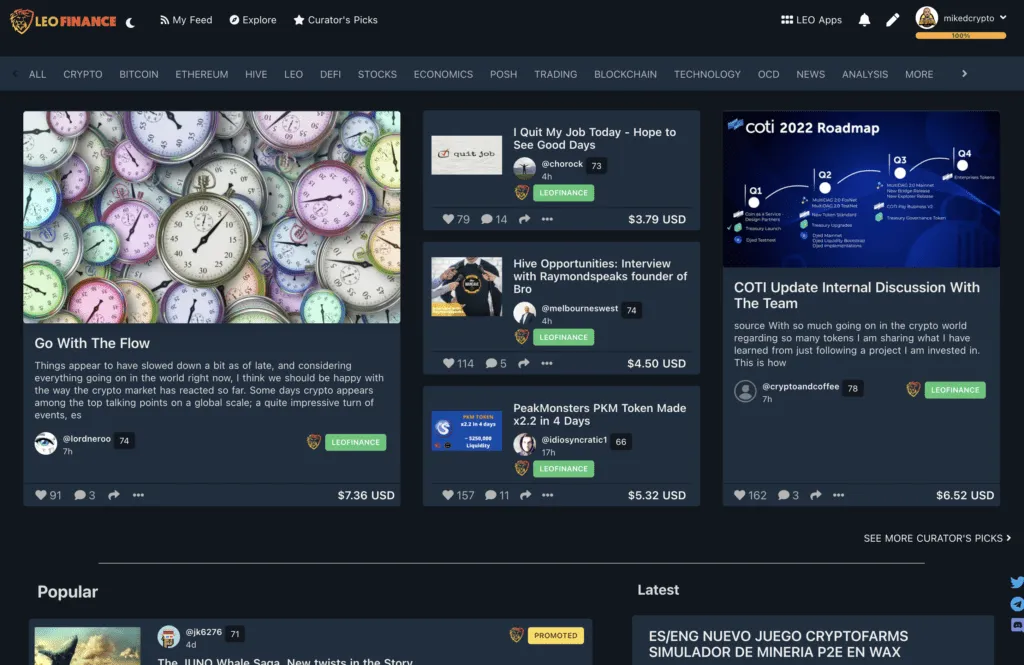The height and width of the screenshot is (665, 1024).
Task: Click the 100% voting power bar
Action: 961,36
